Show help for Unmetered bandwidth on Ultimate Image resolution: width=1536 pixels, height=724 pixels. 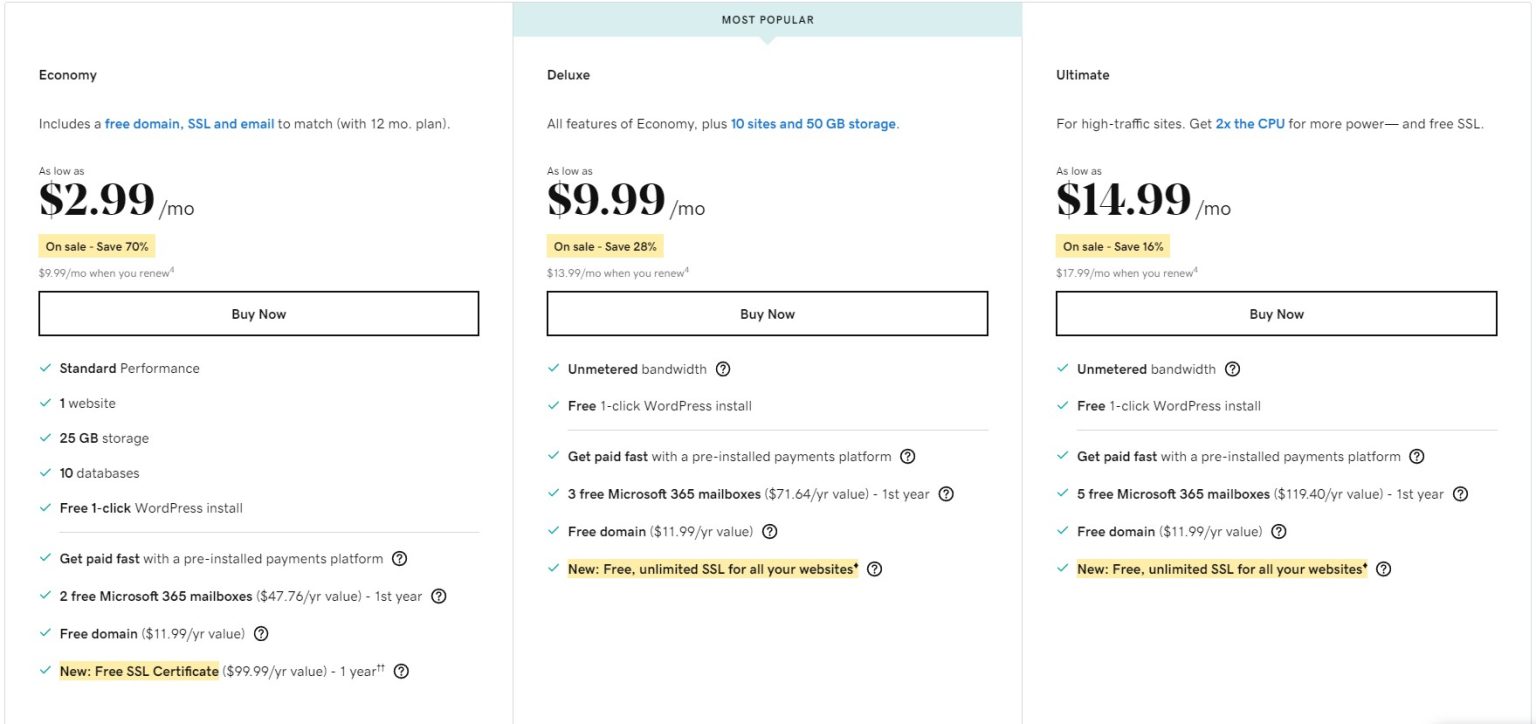tap(1232, 368)
